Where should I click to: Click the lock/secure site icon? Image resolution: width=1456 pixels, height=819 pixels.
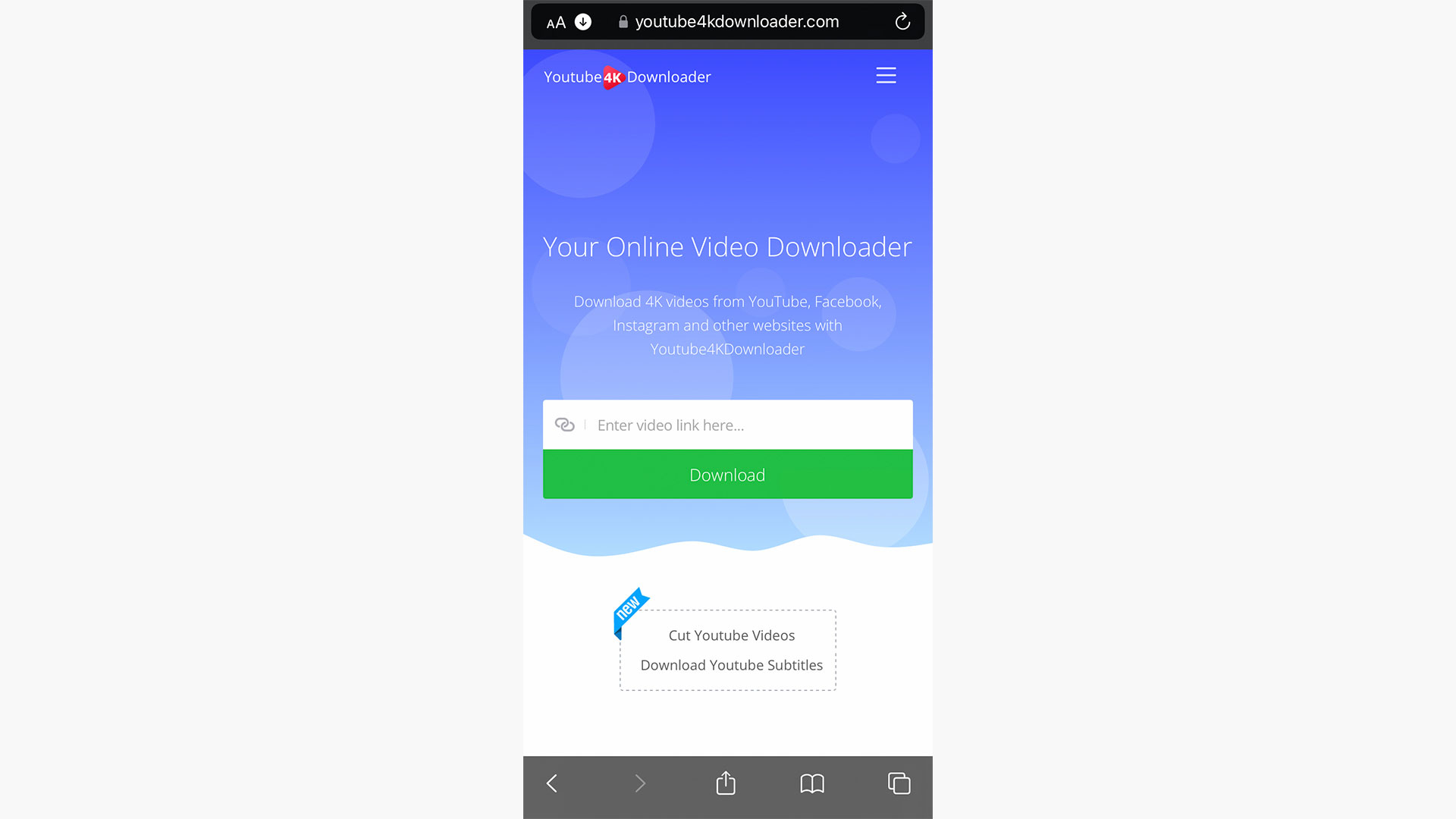(x=622, y=21)
